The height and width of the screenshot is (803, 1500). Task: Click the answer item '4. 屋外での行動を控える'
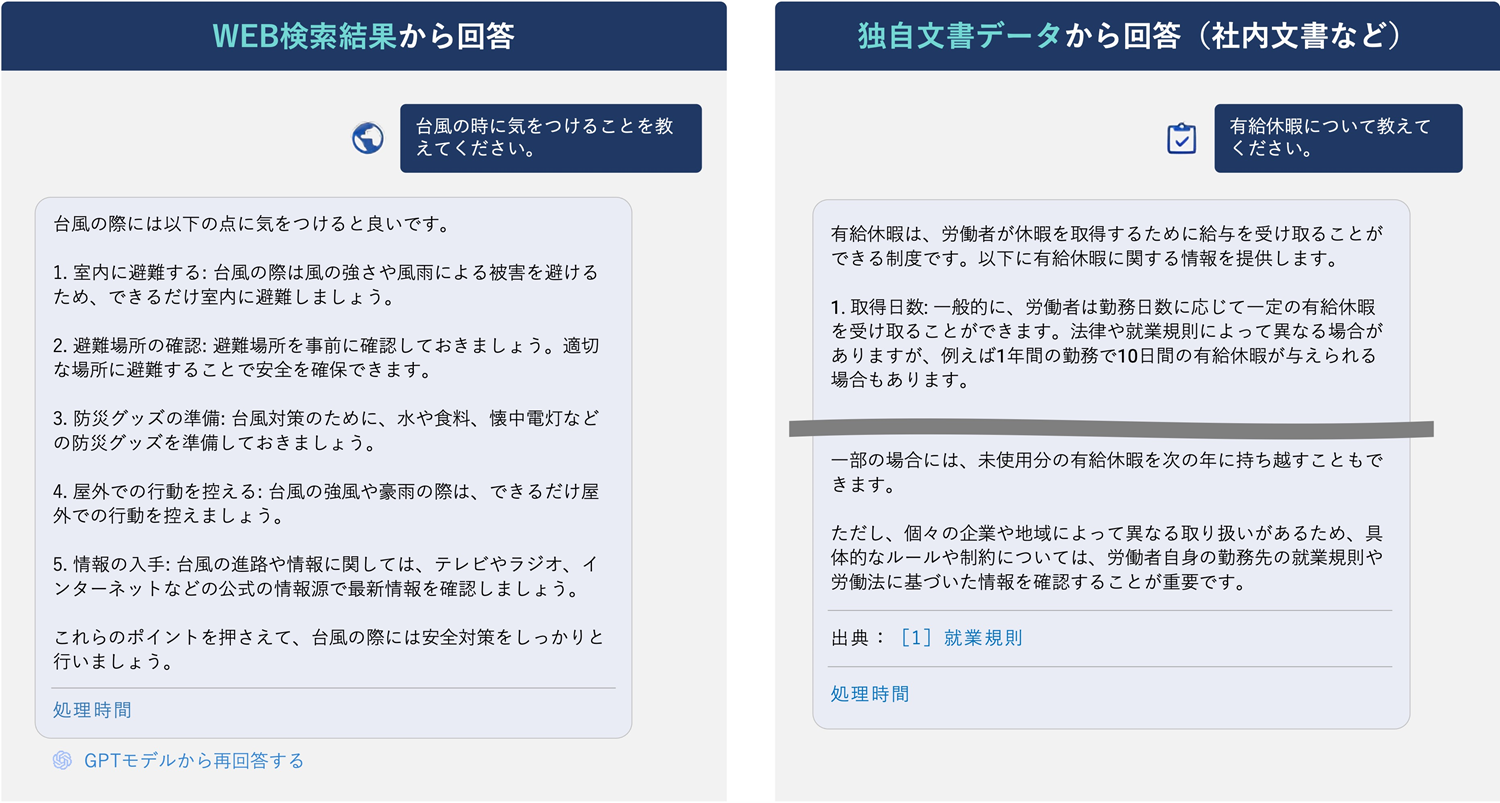326,504
